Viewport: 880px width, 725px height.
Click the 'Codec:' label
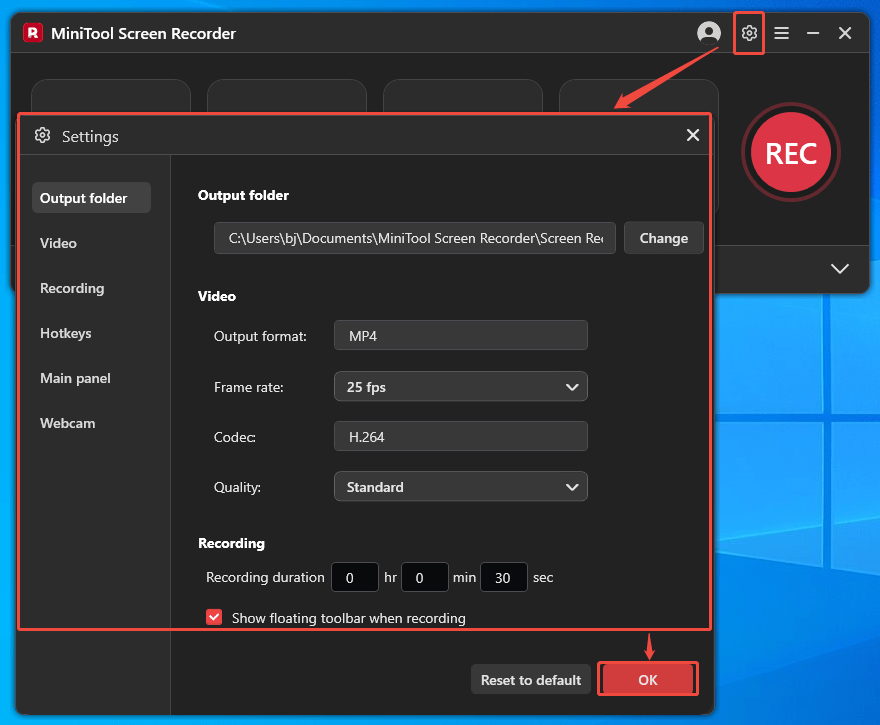coord(235,437)
